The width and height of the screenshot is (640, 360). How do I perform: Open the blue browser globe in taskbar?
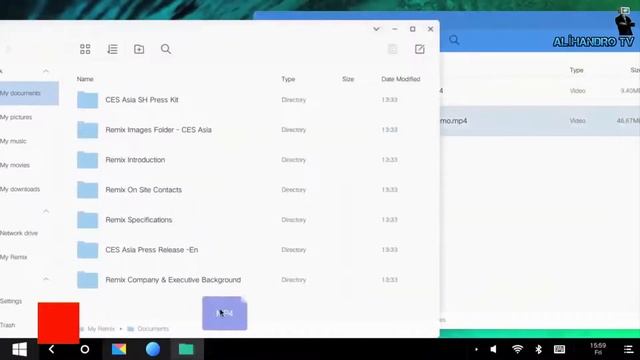153,349
